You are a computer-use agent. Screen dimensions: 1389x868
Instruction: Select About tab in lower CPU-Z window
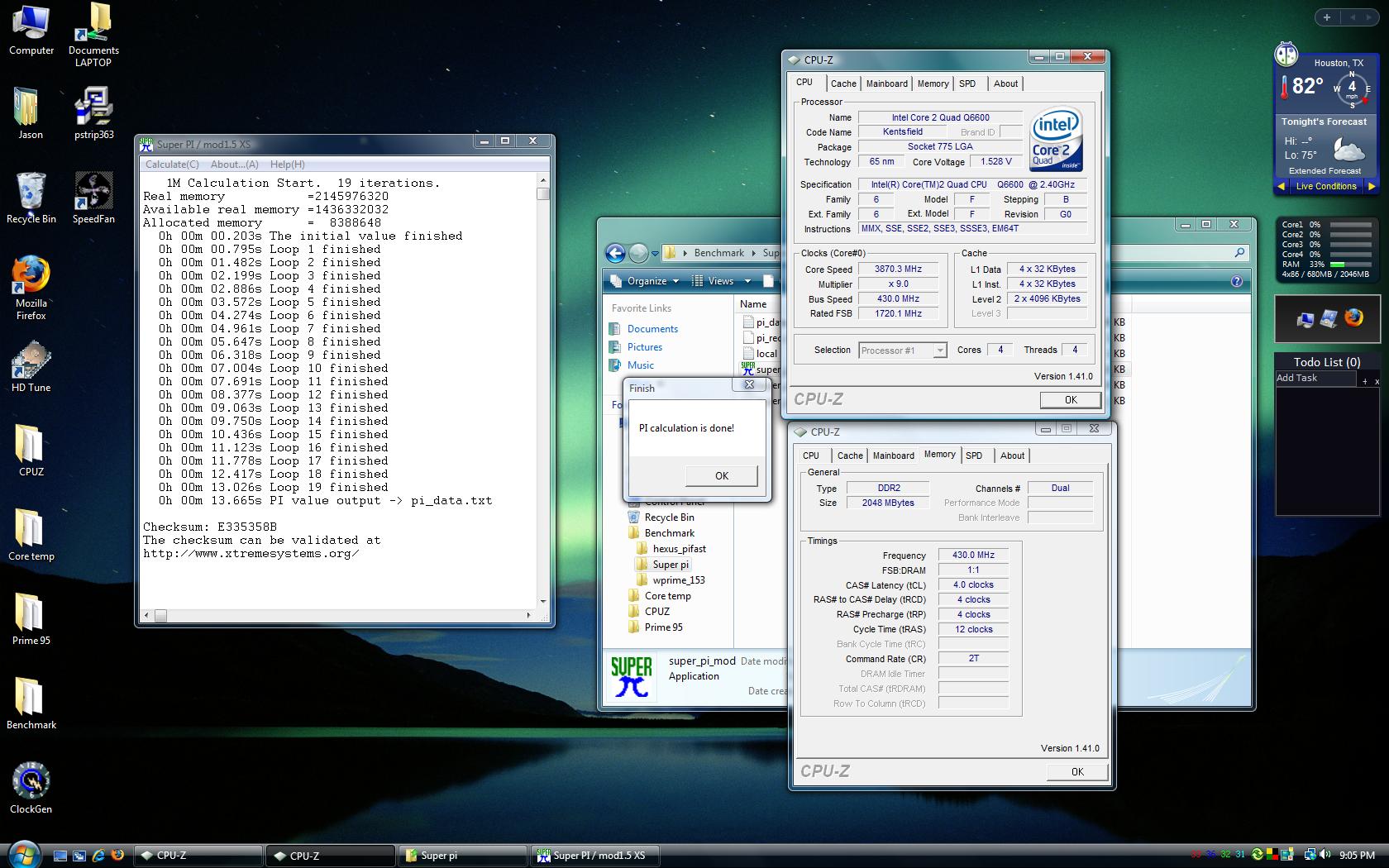point(1012,455)
